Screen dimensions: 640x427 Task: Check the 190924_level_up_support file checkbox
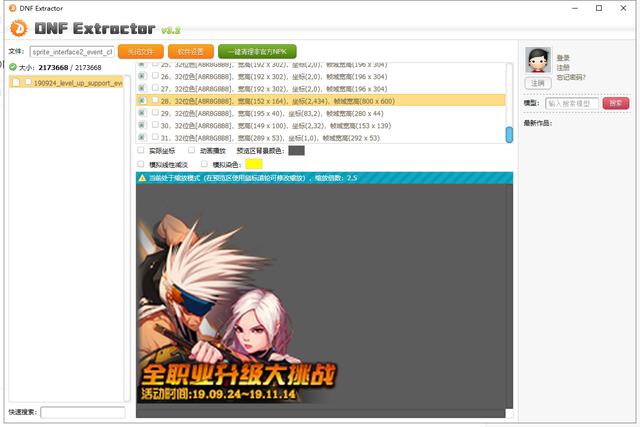click(x=16, y=83)
